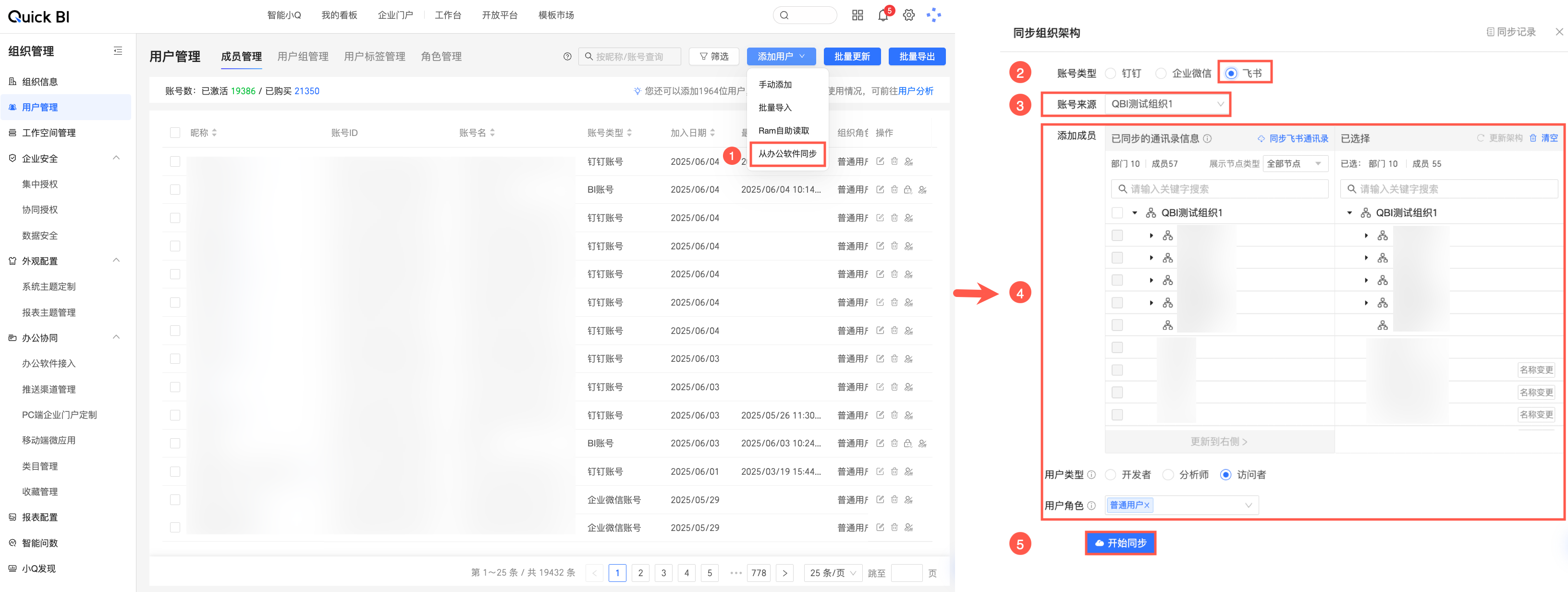
Task: Open the 账号来源 dropdown
Action: [x=1166, y=104]
